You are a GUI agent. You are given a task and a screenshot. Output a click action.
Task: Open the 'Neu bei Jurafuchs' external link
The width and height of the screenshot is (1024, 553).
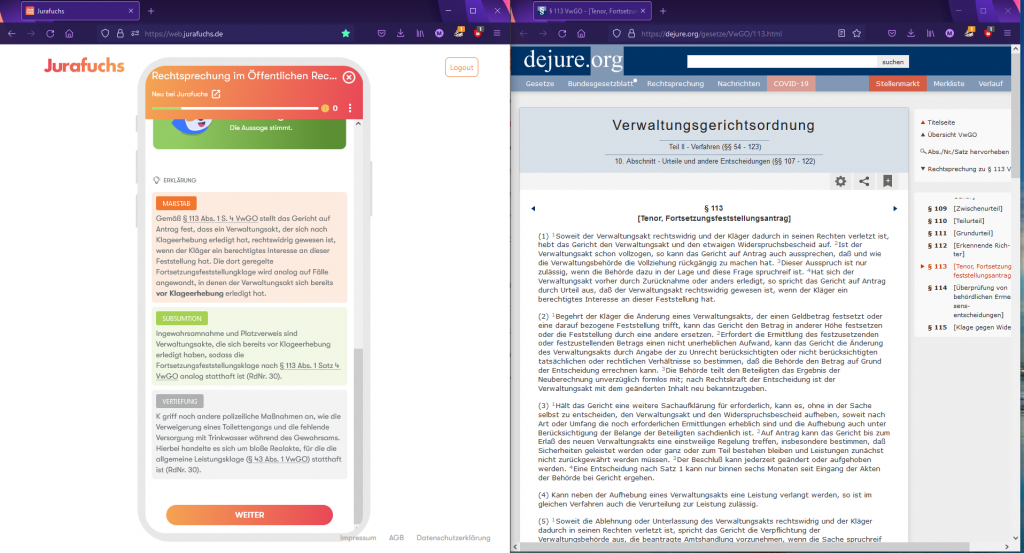(186, 94)
